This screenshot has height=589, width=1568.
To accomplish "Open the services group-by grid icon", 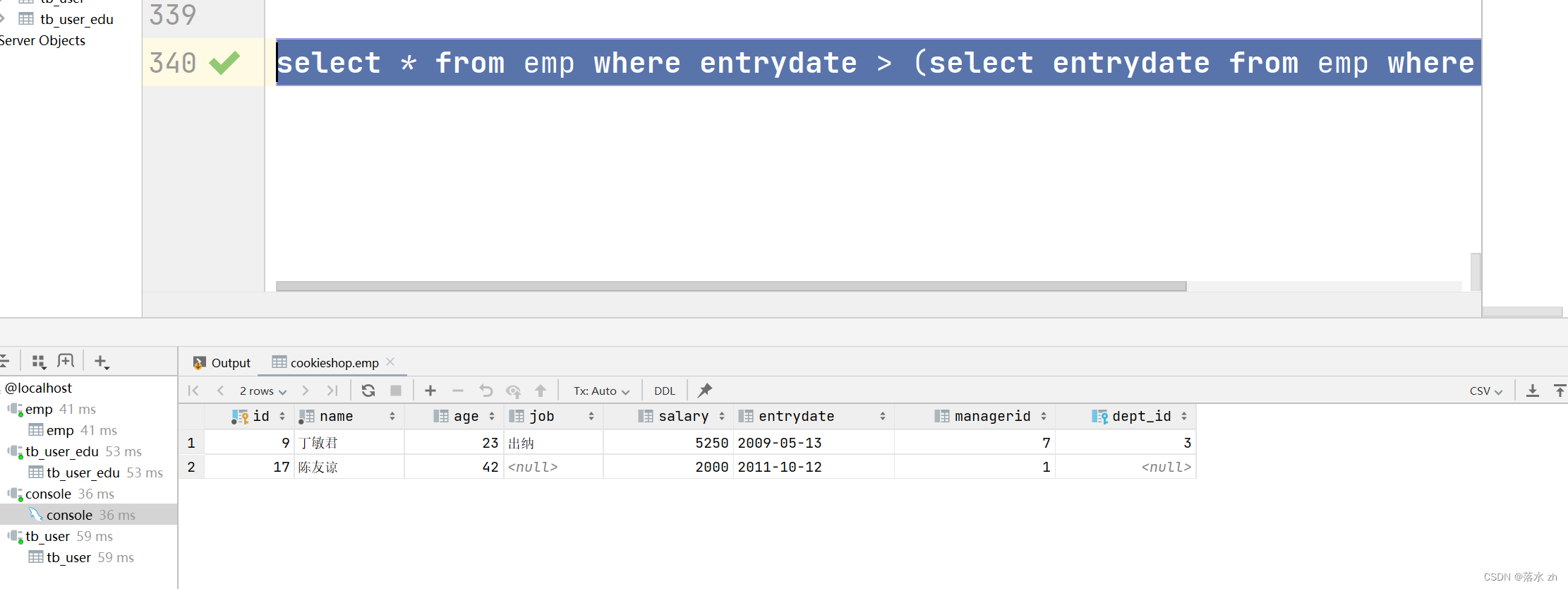I will pyautogui.click(x=39, y=362).
